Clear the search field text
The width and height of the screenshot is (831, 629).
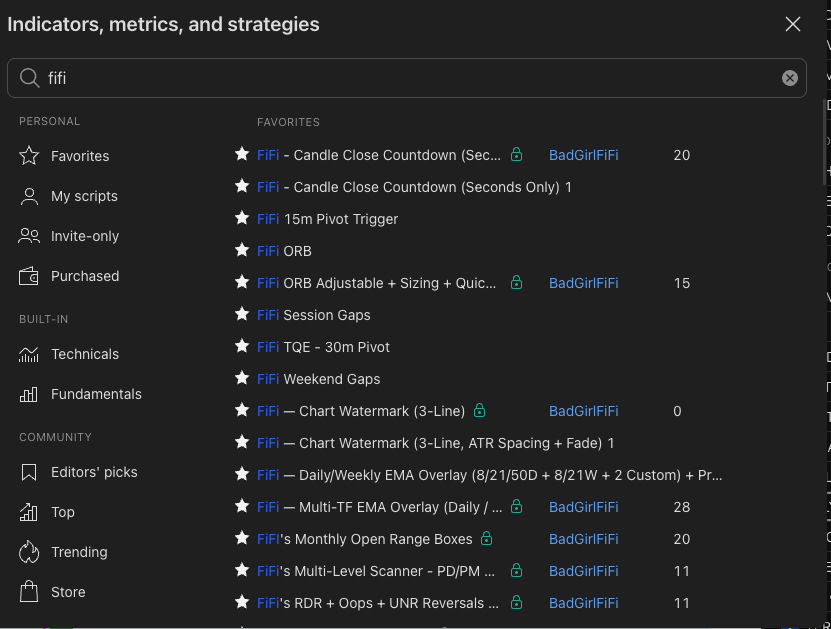790,78
